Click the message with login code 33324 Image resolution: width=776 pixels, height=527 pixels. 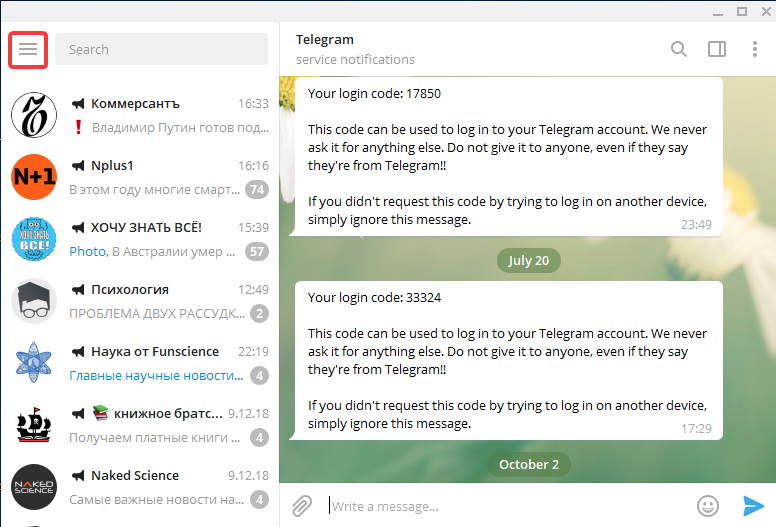point(508,360)
